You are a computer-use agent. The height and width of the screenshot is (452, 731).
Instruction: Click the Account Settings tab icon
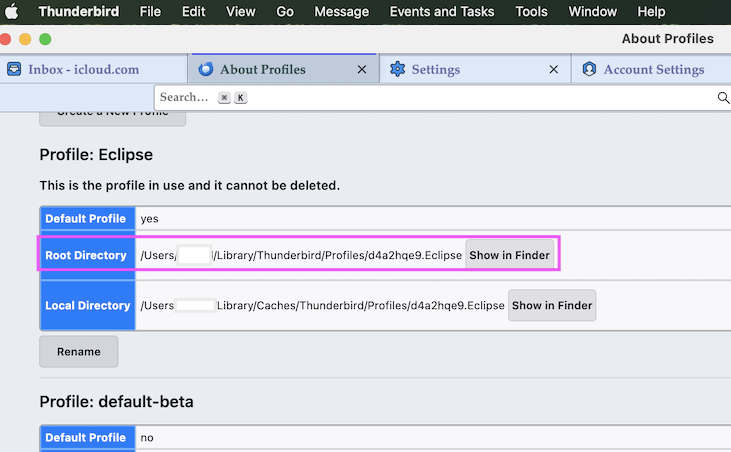point(589,70)
